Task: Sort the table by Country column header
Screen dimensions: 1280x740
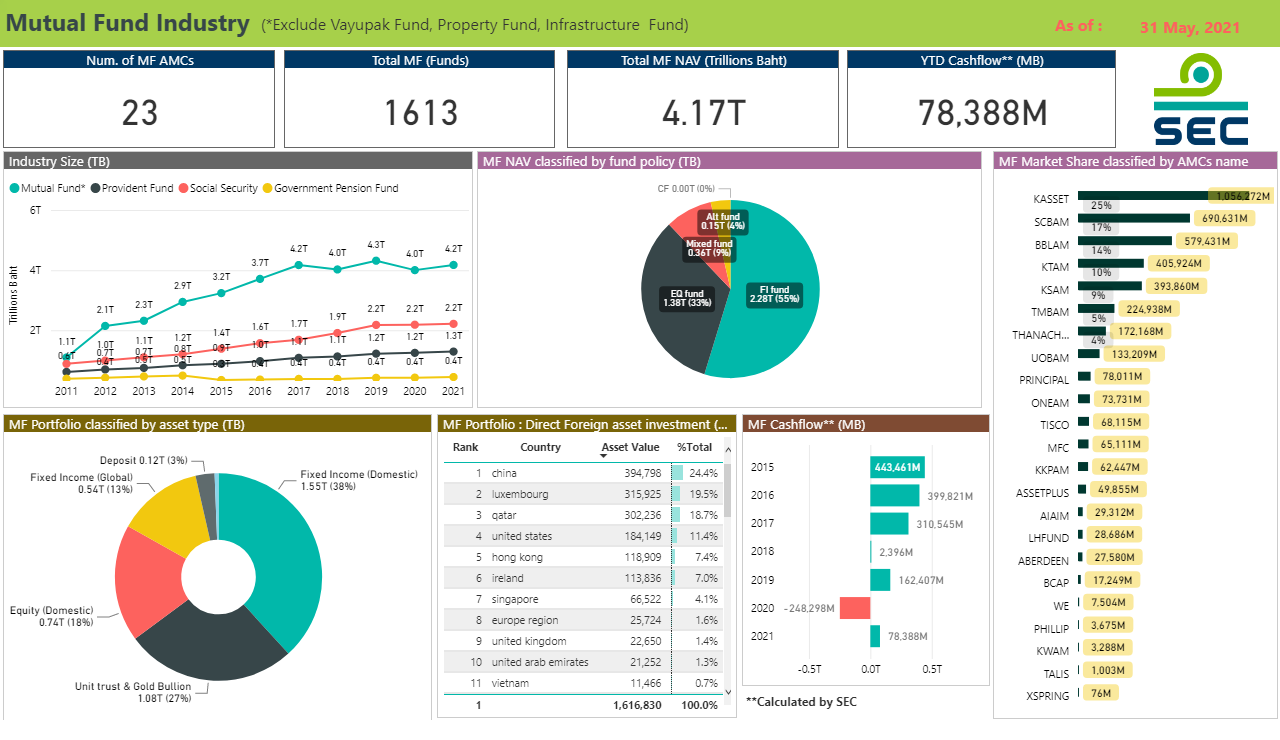Action: point(540,447)
